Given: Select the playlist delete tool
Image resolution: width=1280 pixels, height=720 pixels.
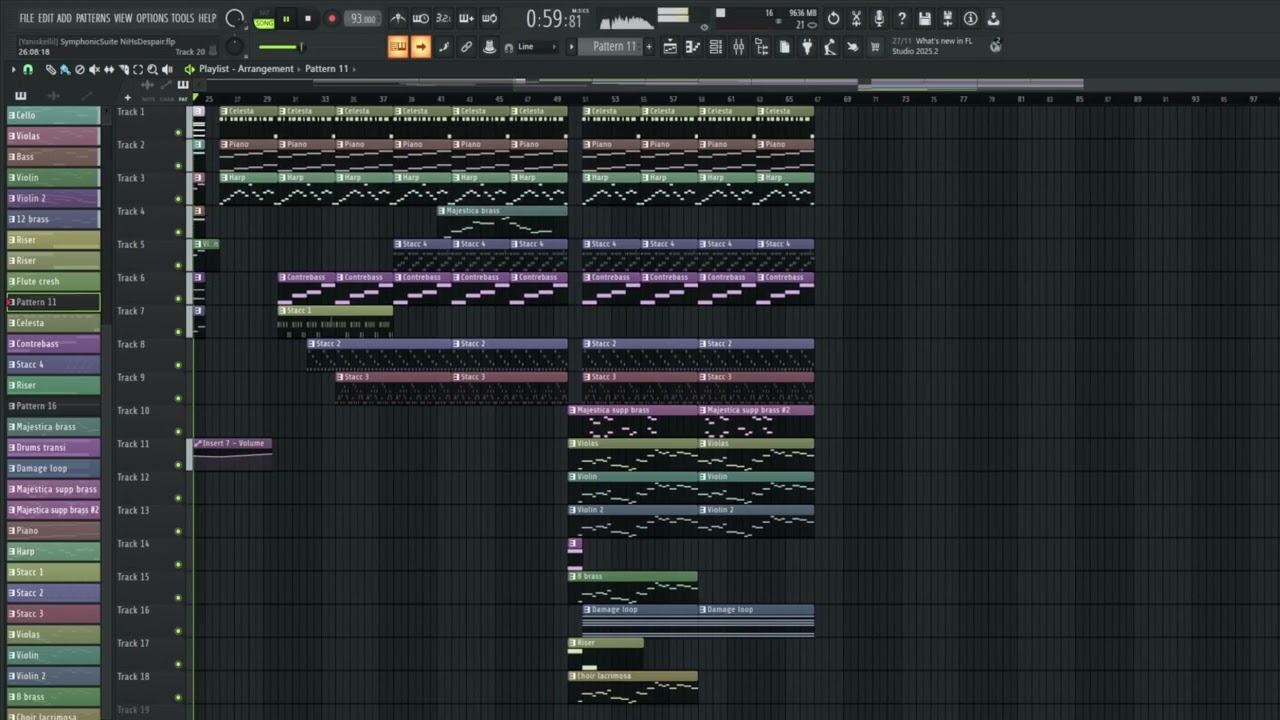Looking at the screenshot, I should pos(80,69).
